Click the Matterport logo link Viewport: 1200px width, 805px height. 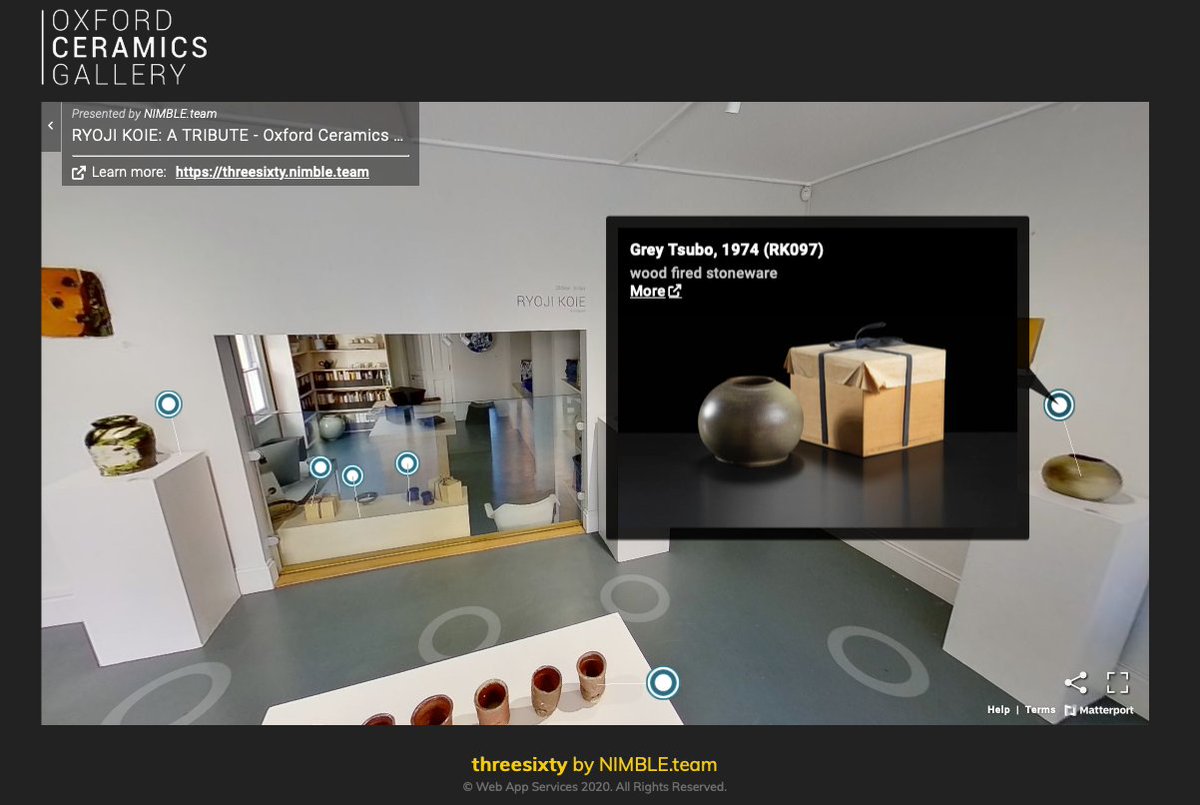point(1099,710)
